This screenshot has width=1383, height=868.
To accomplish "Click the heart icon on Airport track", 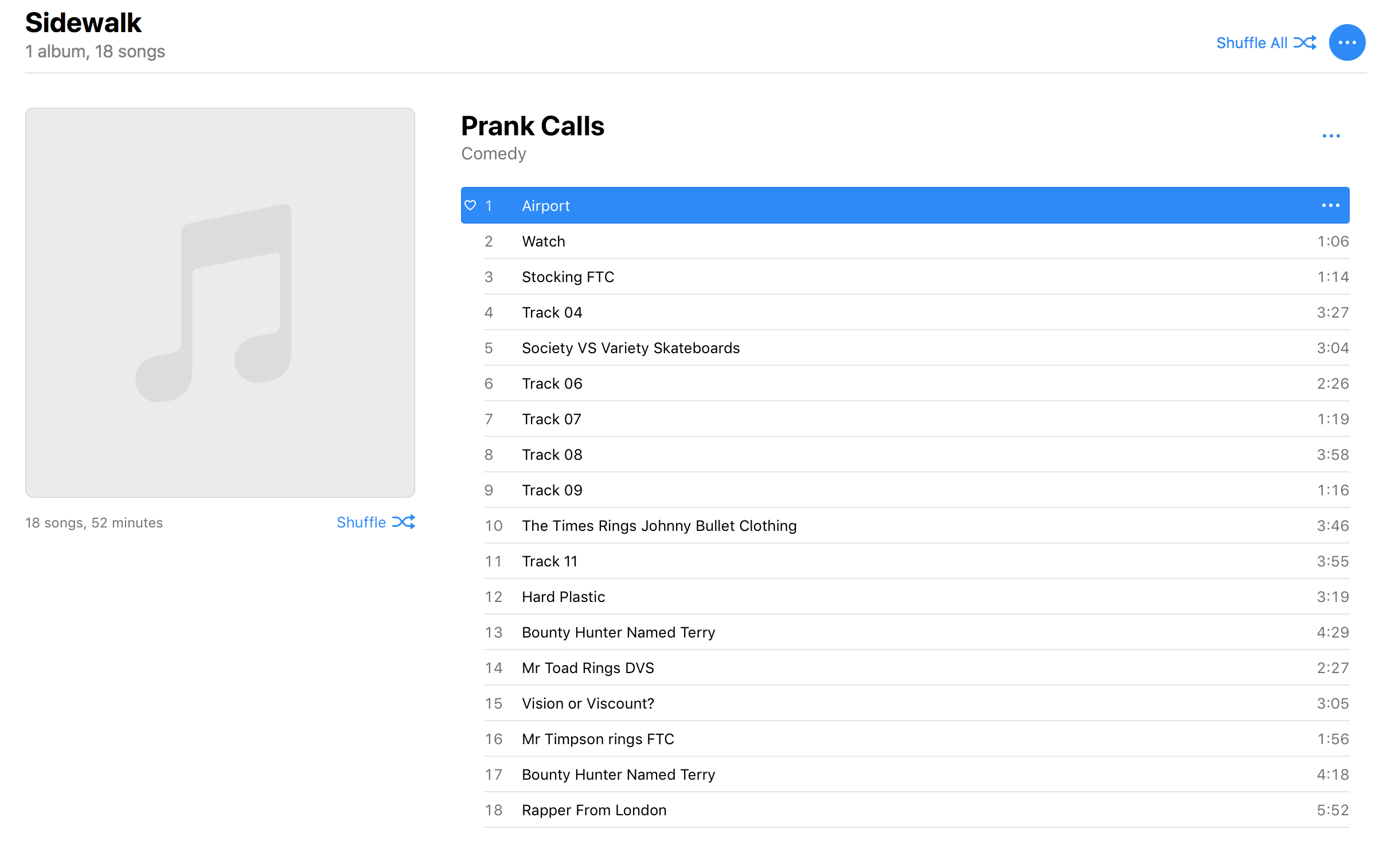I will [470, 205].
